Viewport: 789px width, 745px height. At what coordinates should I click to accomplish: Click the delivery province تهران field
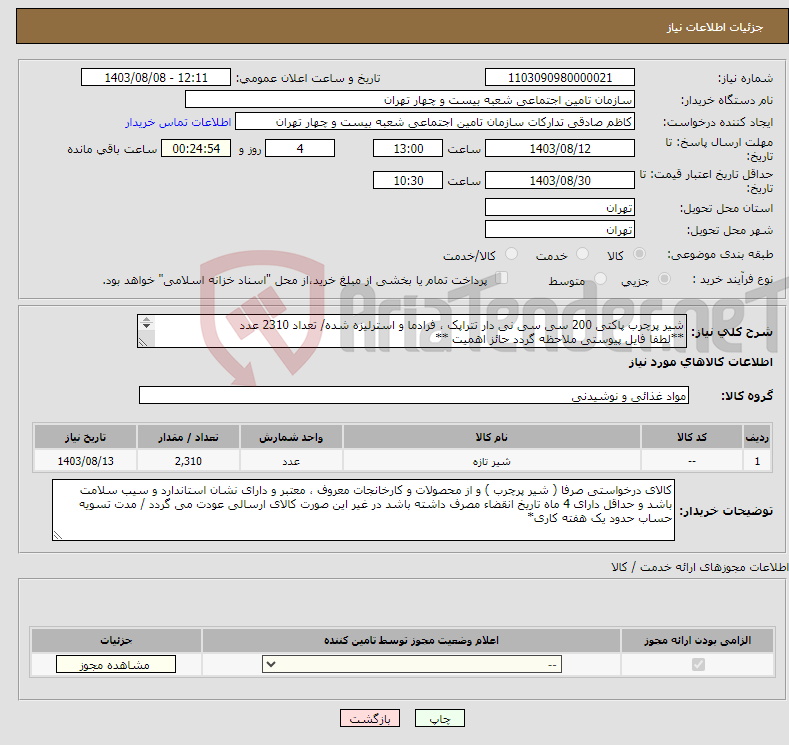[x=560, y=207]
